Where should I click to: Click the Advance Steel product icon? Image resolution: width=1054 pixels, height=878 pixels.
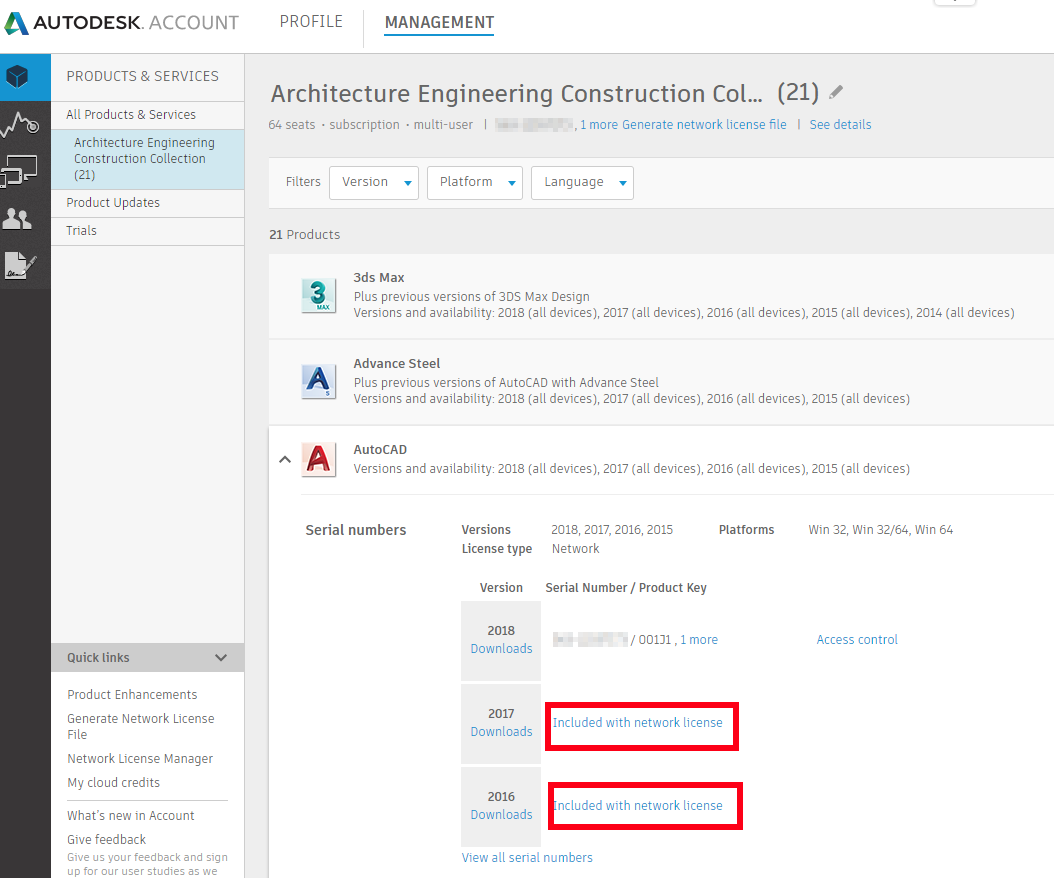[x=319, y=381]
